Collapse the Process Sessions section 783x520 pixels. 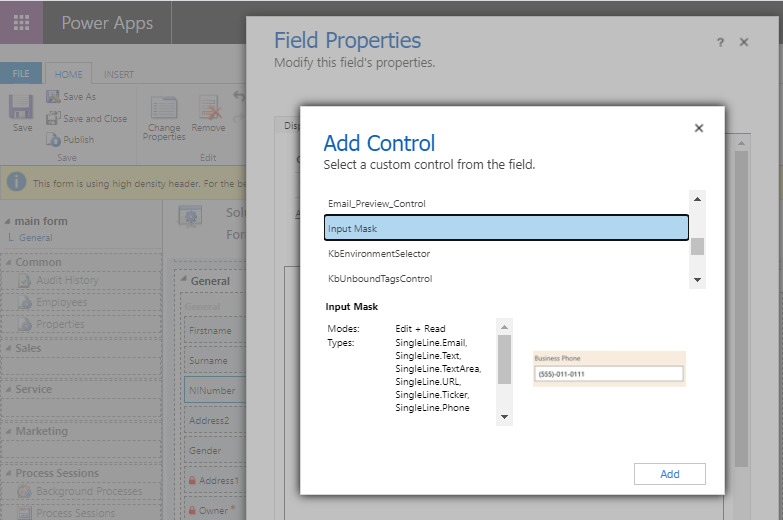point(8,473)
